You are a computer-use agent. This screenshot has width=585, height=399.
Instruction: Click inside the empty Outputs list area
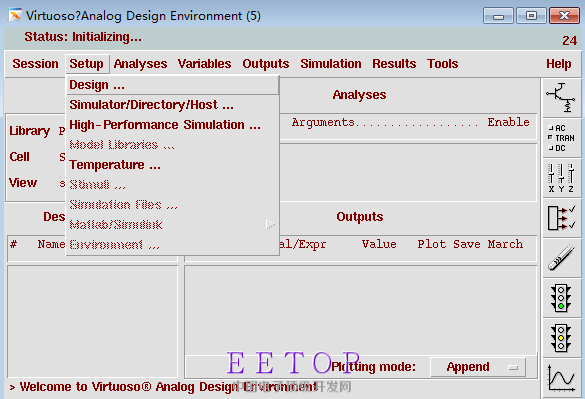361,311
